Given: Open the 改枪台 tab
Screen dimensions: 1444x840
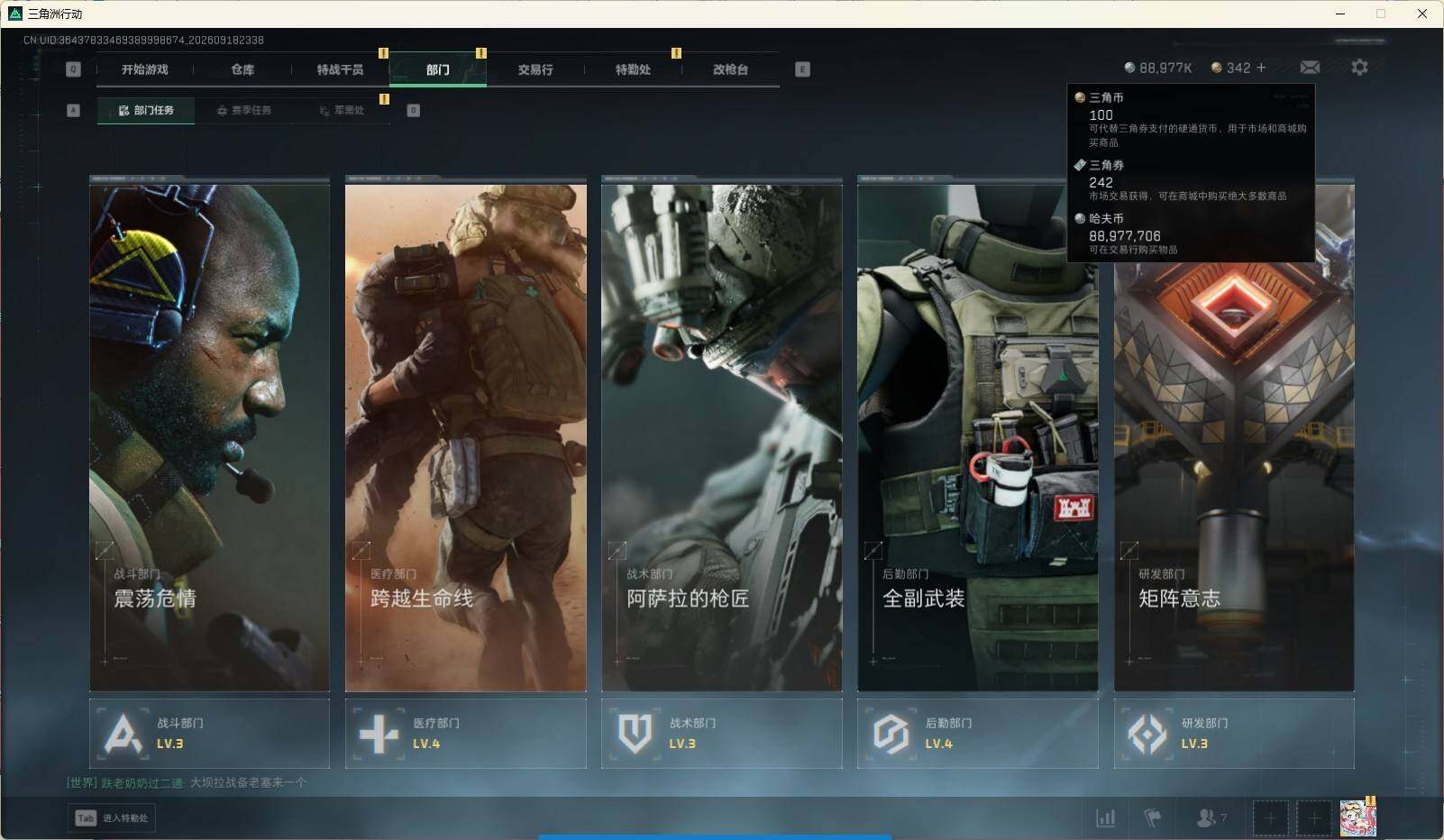Looking at the screenshot, I should (730, 69).
